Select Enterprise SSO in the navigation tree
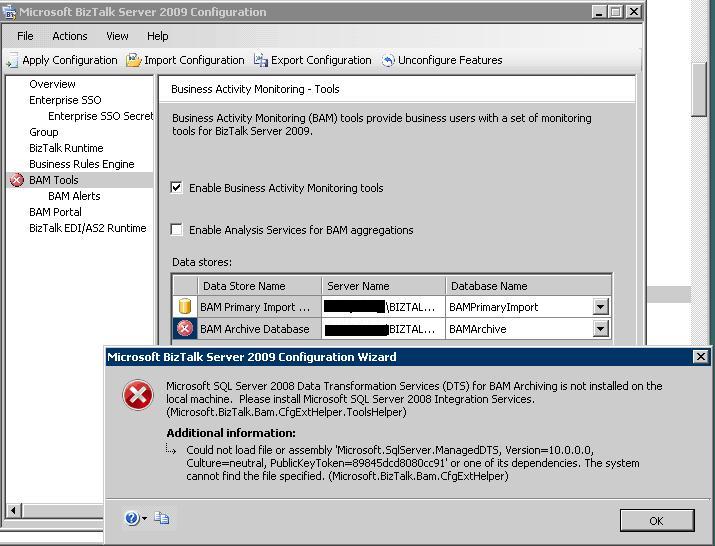This screenshot has height=546, width=715. (x=65, y=100)
